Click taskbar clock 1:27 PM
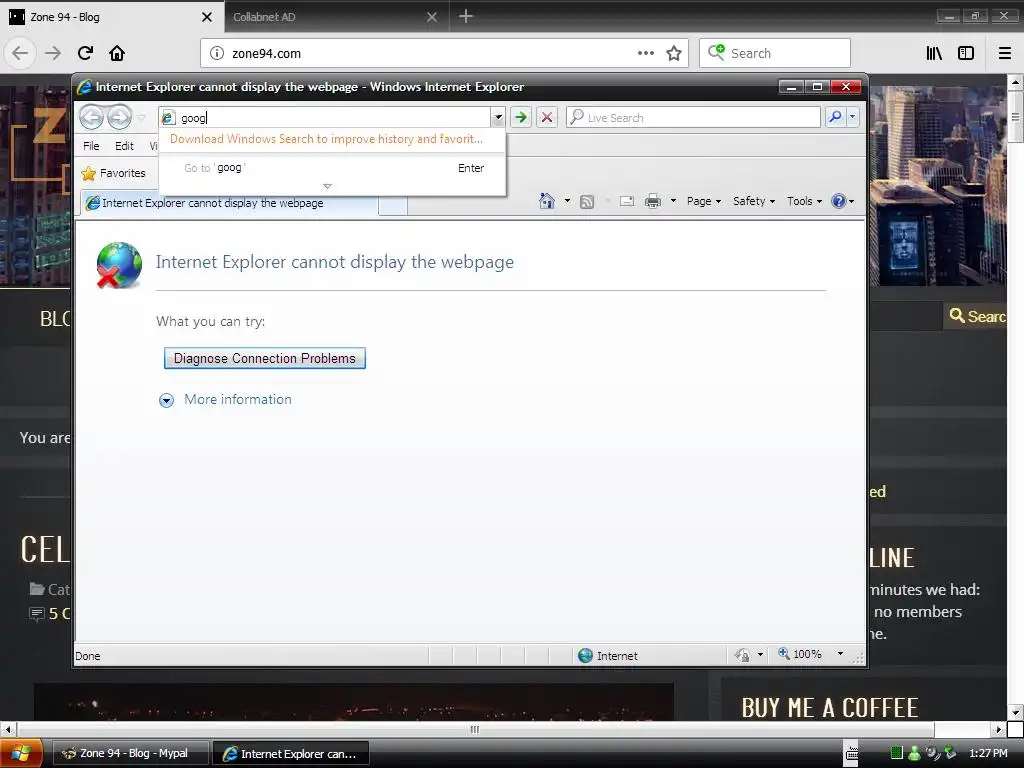 pyautogui.click(x=989, y=754)
